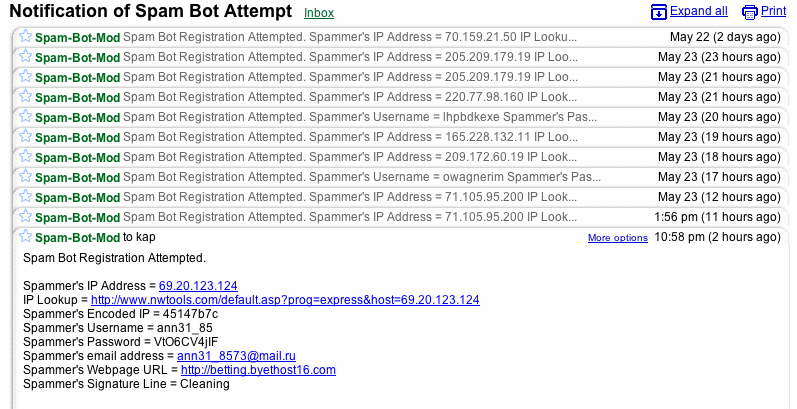Star the 165.228.132.11 message
The width and height of the screenshot is (797, 409).
[26, 136]
